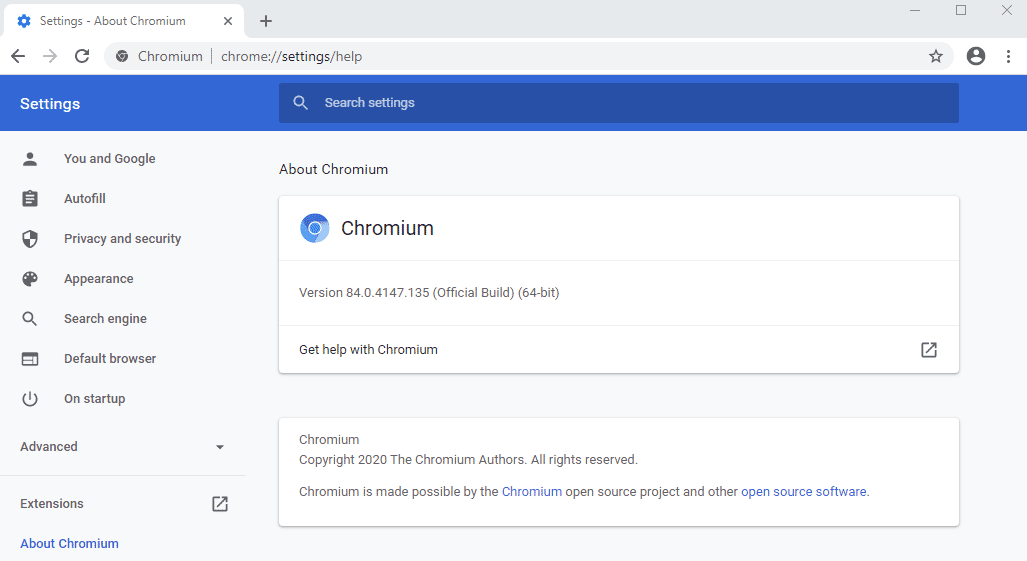
Task: Go to Autofill settings
Action: pyautogui.click(x=84, y=199)
